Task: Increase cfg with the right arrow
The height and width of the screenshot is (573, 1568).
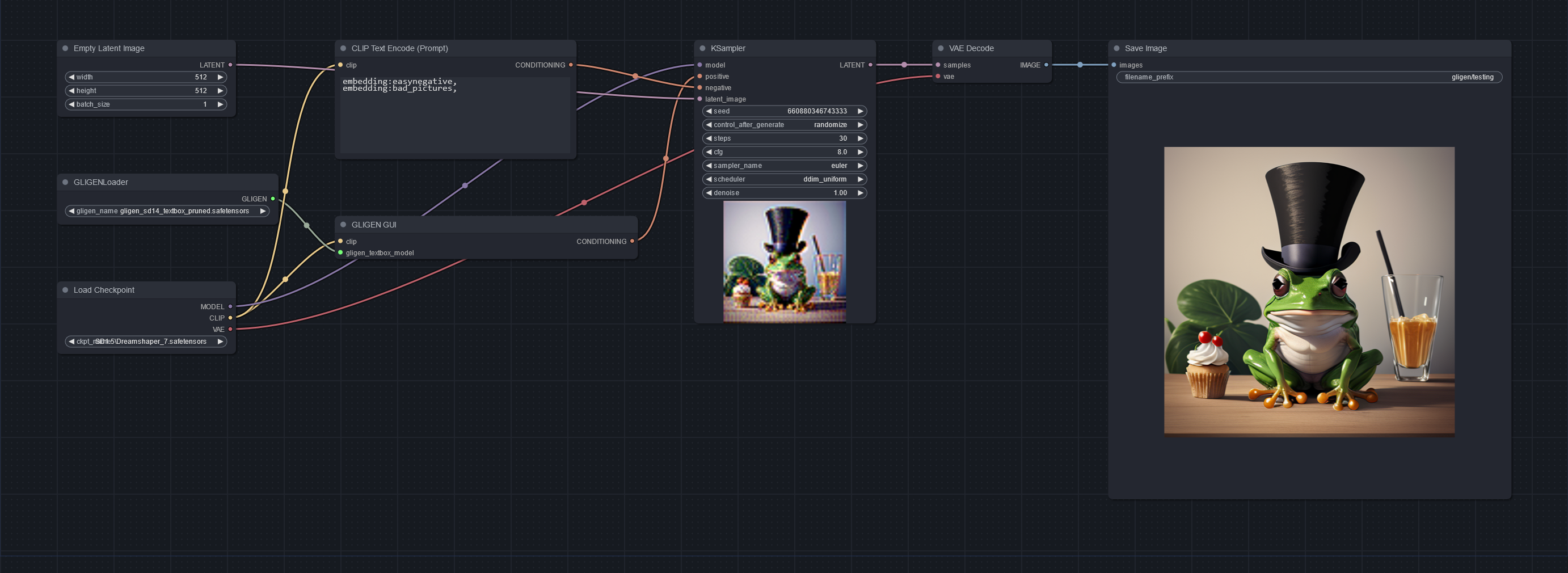Action: [x=860, y=151]
